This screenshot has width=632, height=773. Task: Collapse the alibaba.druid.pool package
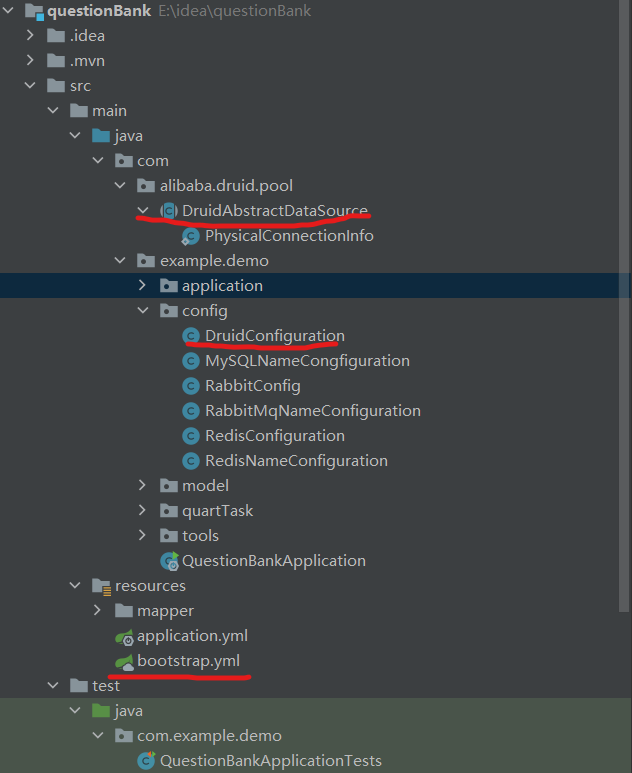120,185
